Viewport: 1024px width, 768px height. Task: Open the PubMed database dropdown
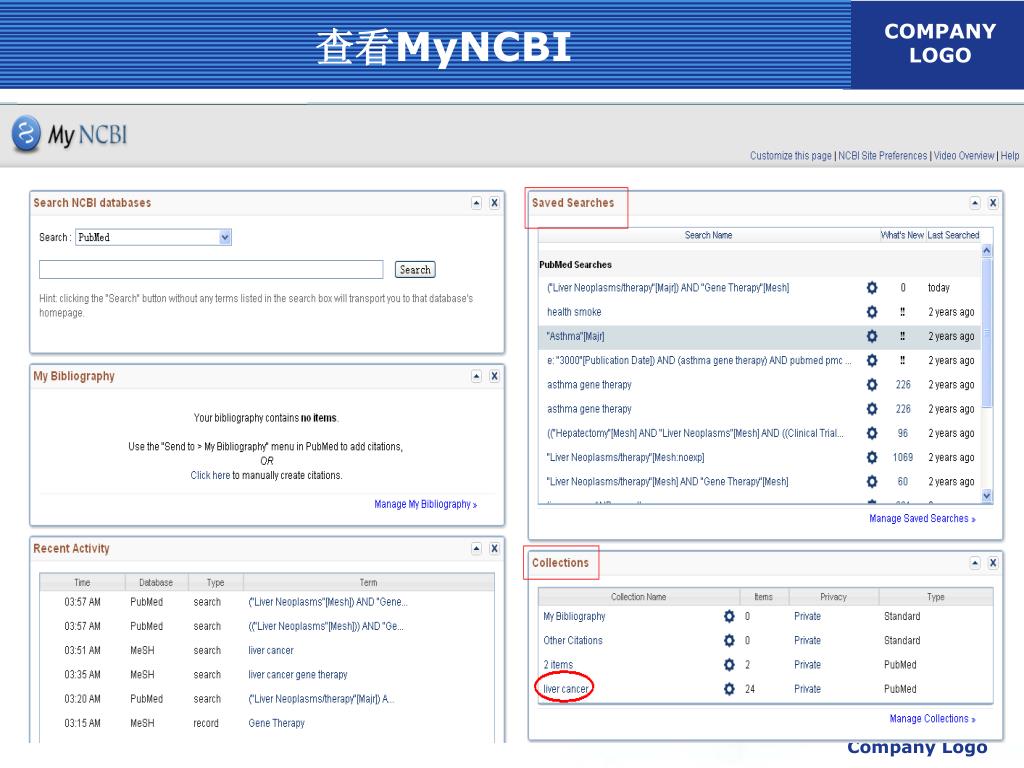(x=153, y=238)
